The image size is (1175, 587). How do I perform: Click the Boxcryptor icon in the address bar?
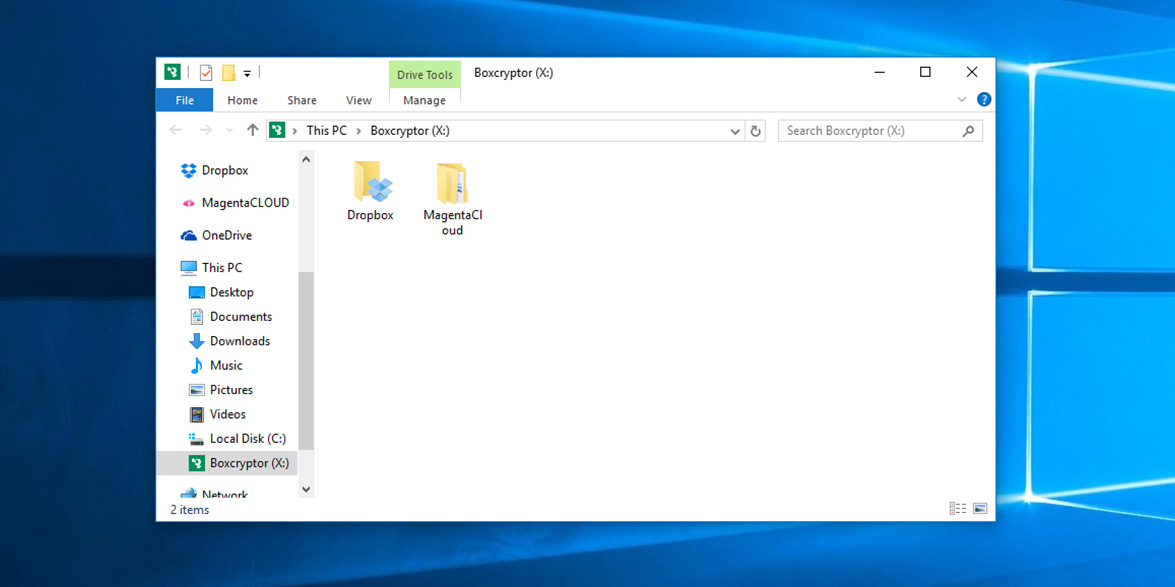tap(277, 130)
